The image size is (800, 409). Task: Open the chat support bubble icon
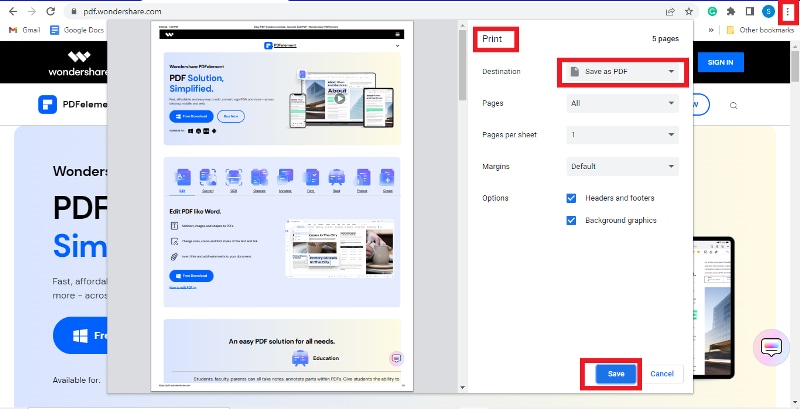click(x=771, y=348)
